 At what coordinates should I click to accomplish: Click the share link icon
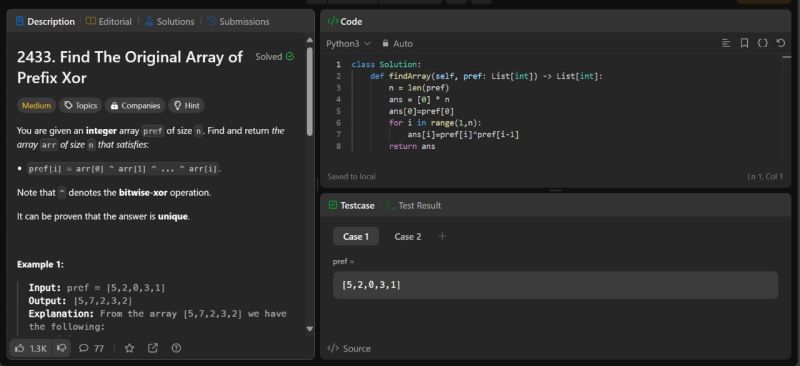[x=153, y=348]
